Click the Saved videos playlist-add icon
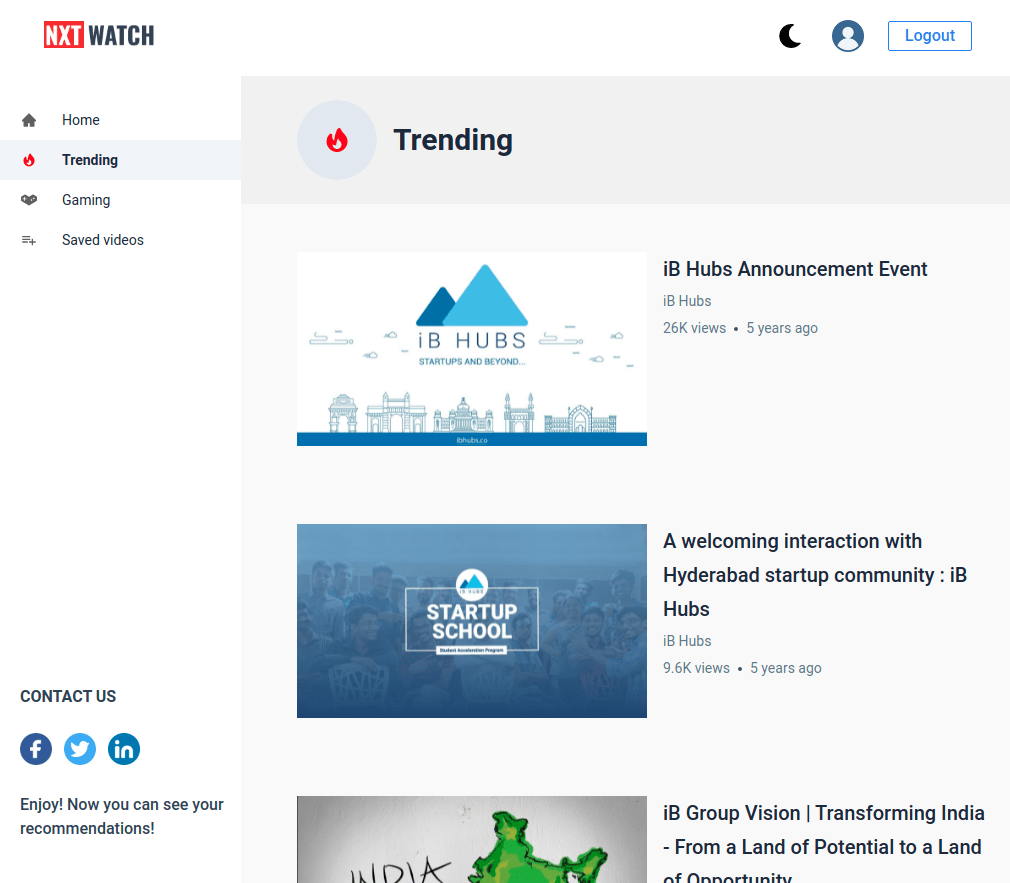 click(x=29, y=240)
